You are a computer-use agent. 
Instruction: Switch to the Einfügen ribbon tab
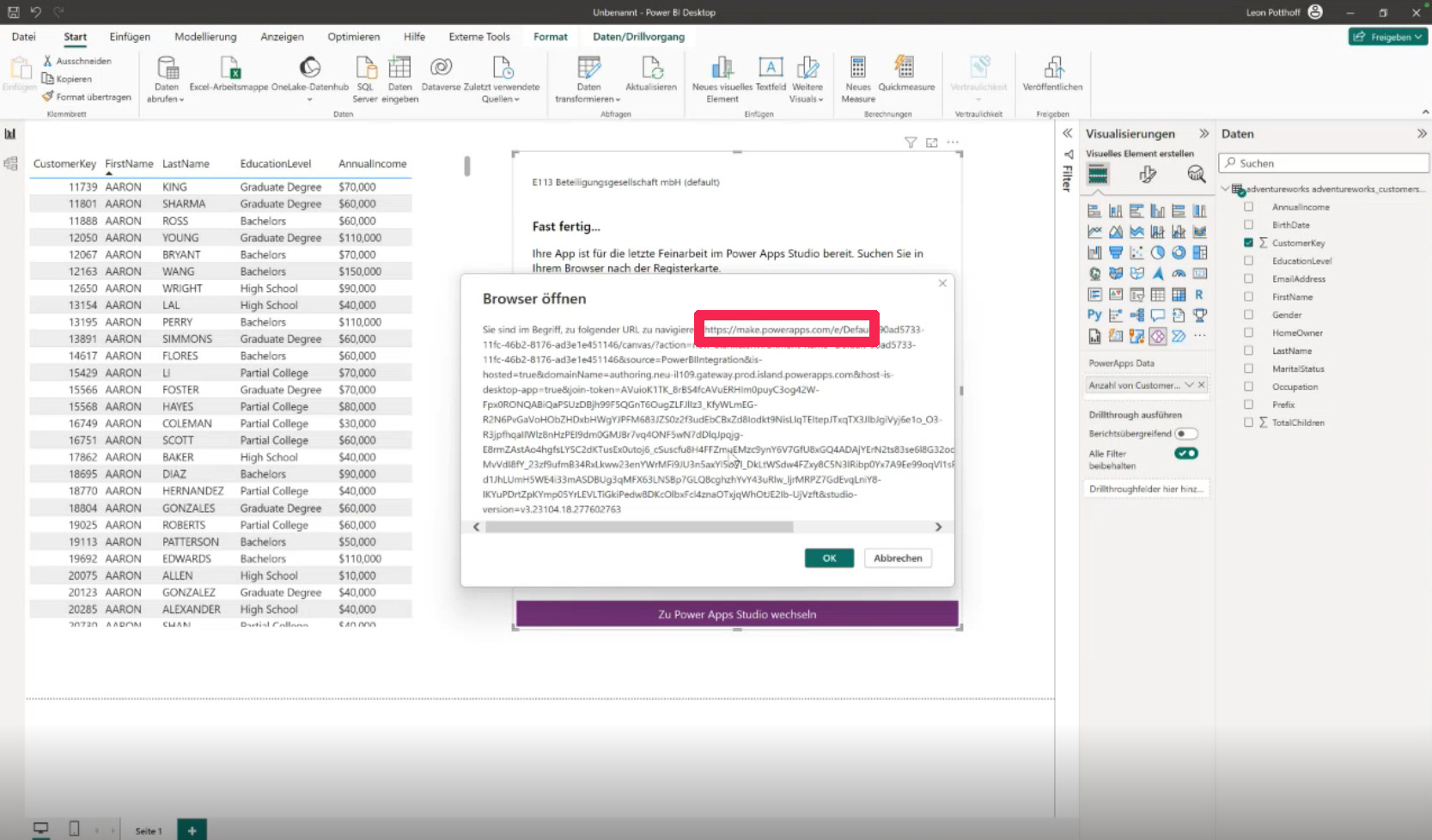point(130,37)
